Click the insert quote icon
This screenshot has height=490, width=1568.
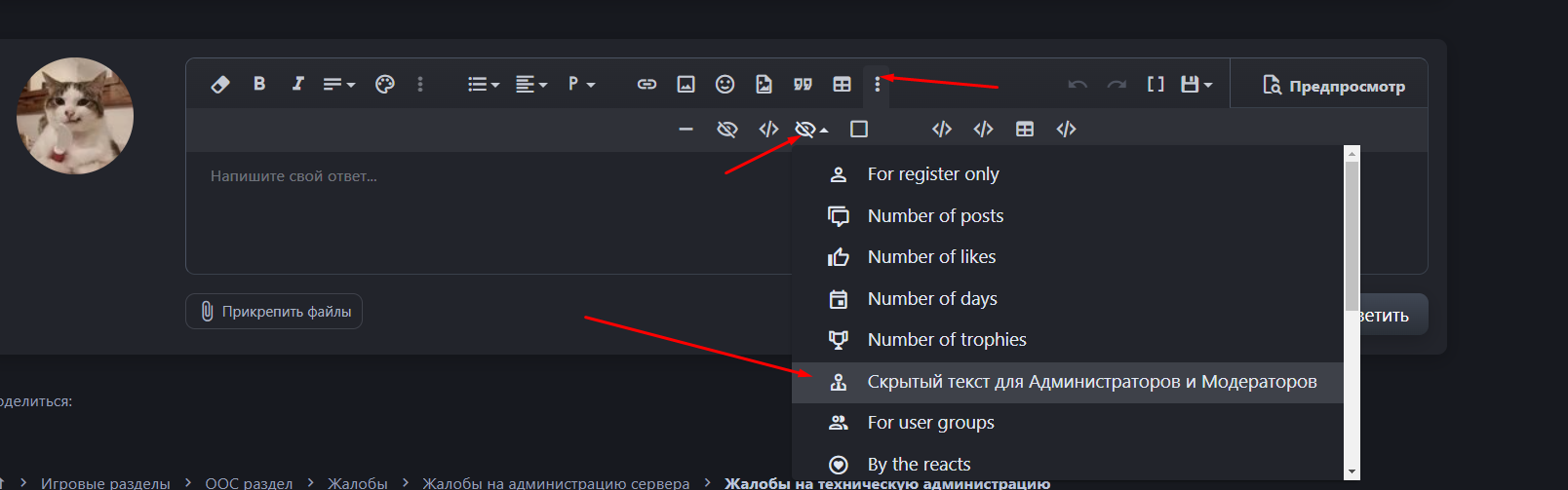[803, 85]
